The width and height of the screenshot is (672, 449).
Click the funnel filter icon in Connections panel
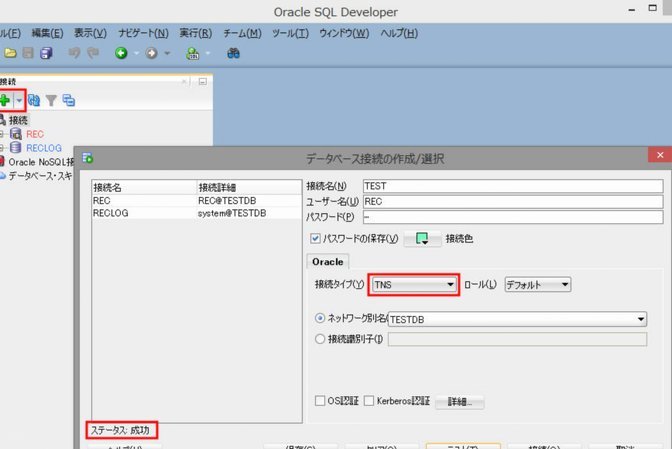tap(51, 101)
